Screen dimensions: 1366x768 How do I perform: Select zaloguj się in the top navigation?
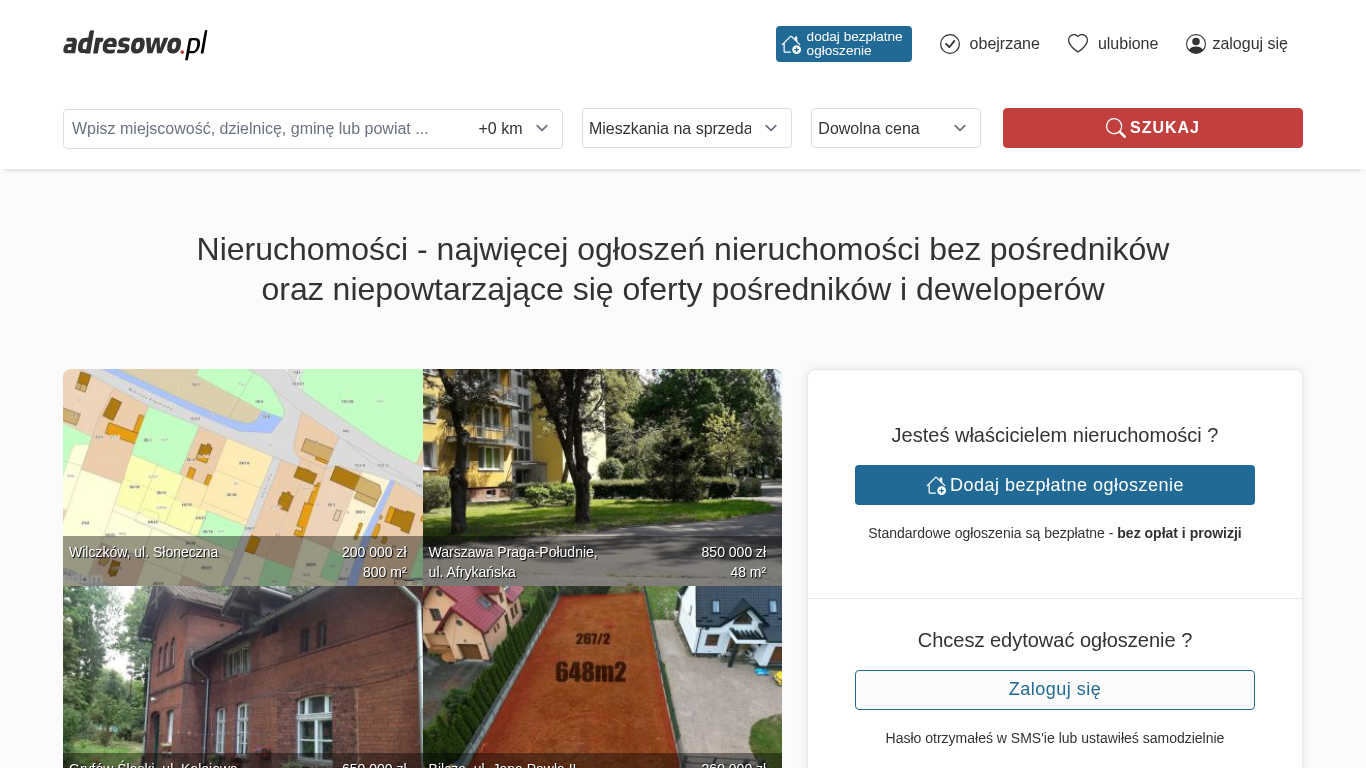(1249, 44)
